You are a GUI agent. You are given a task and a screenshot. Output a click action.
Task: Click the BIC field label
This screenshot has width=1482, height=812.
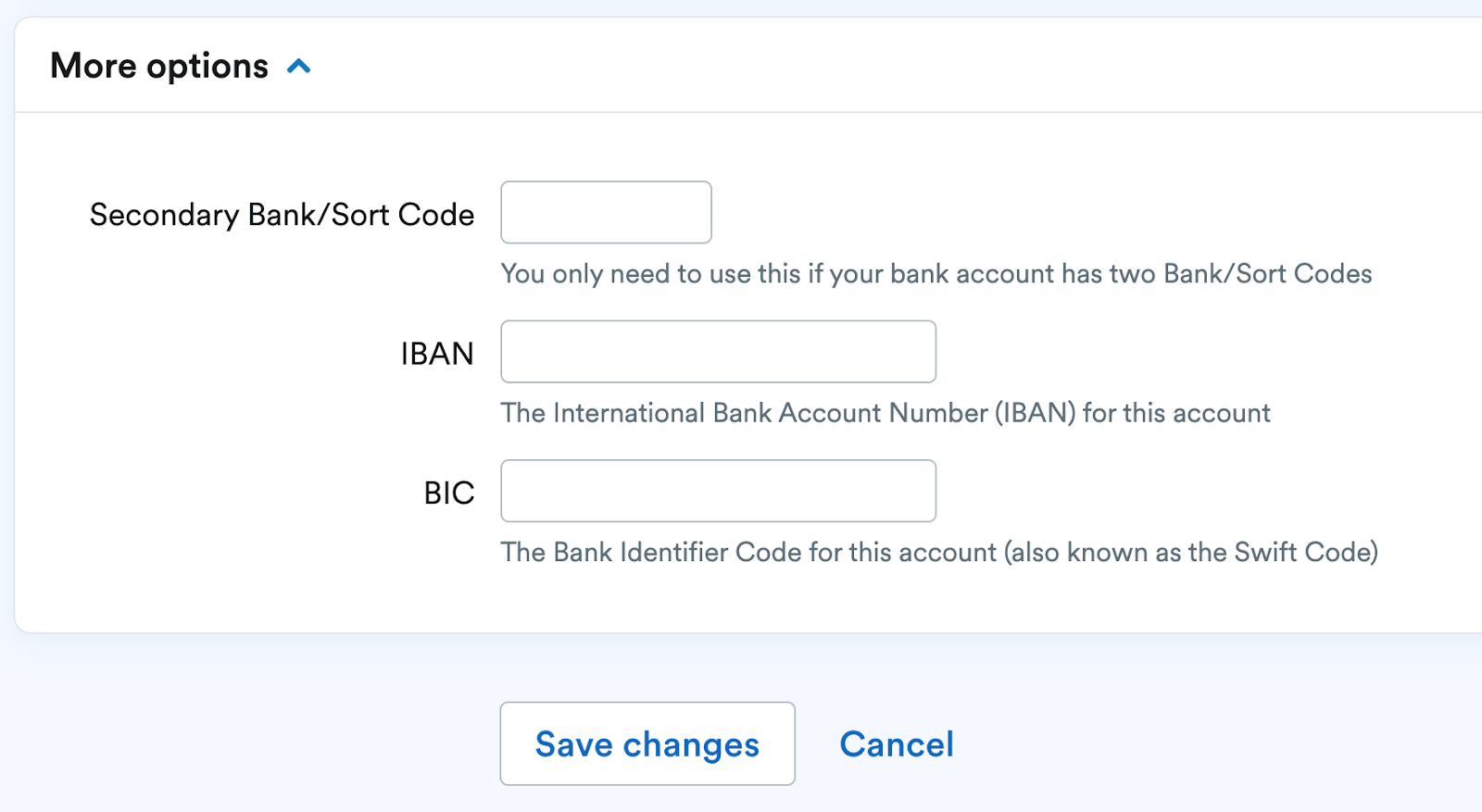(448, 492)
